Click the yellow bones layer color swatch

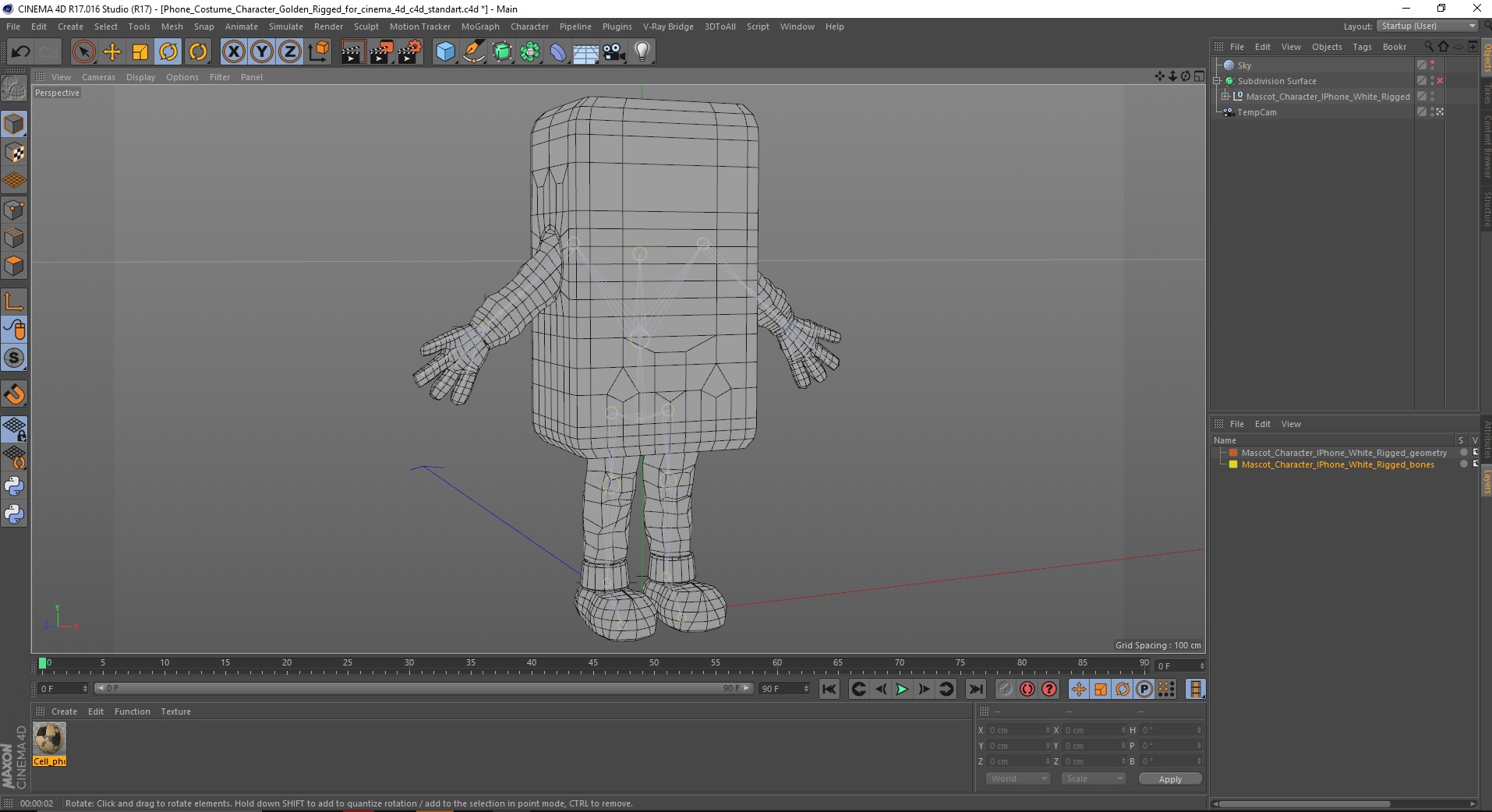point(1233,464)
